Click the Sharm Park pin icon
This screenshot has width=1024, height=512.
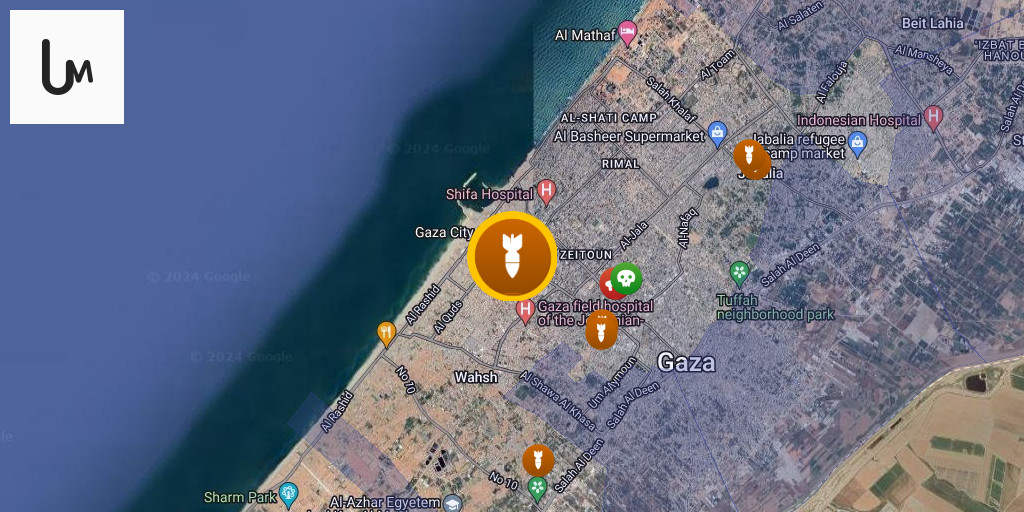pos(288,495)
